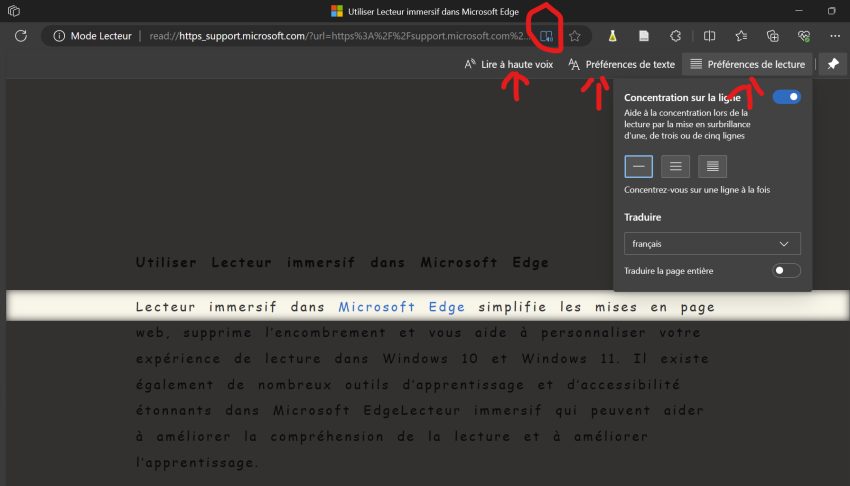Image resolution: width=850 pixels, height=486 pixels.
Task: Expand the français language dropdown
Action: pos(712,243)
